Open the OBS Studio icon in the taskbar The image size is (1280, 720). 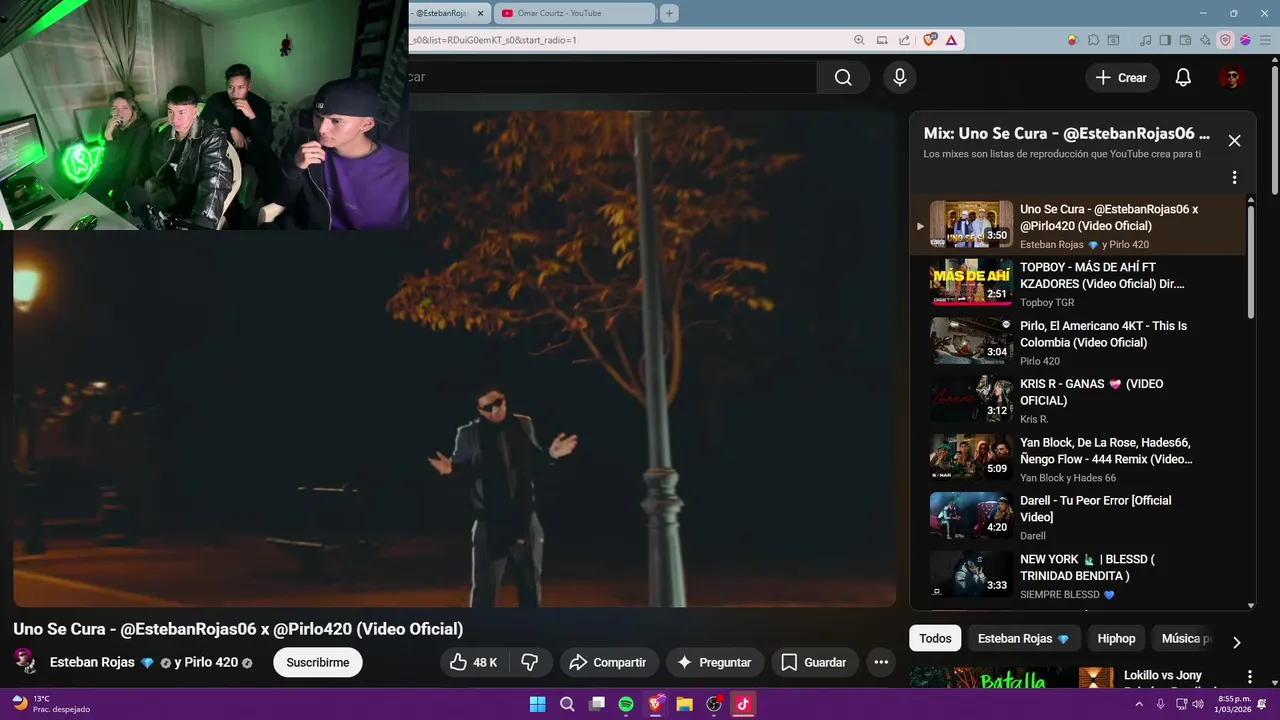coord(714,704)
